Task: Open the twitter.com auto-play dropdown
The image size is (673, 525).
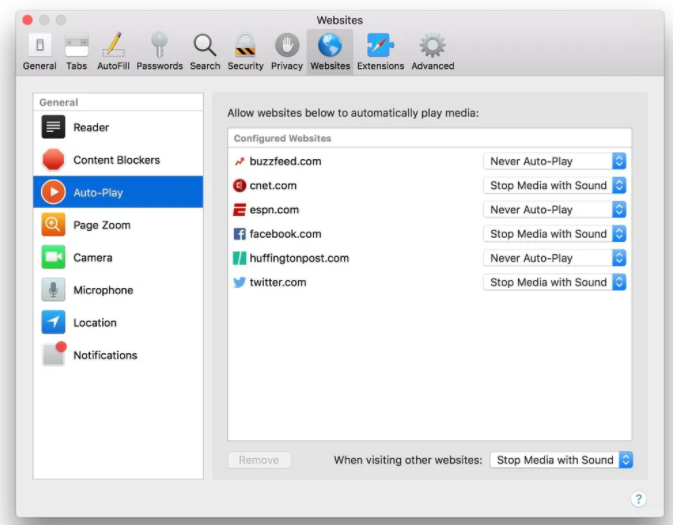Action: pos(554,282)
